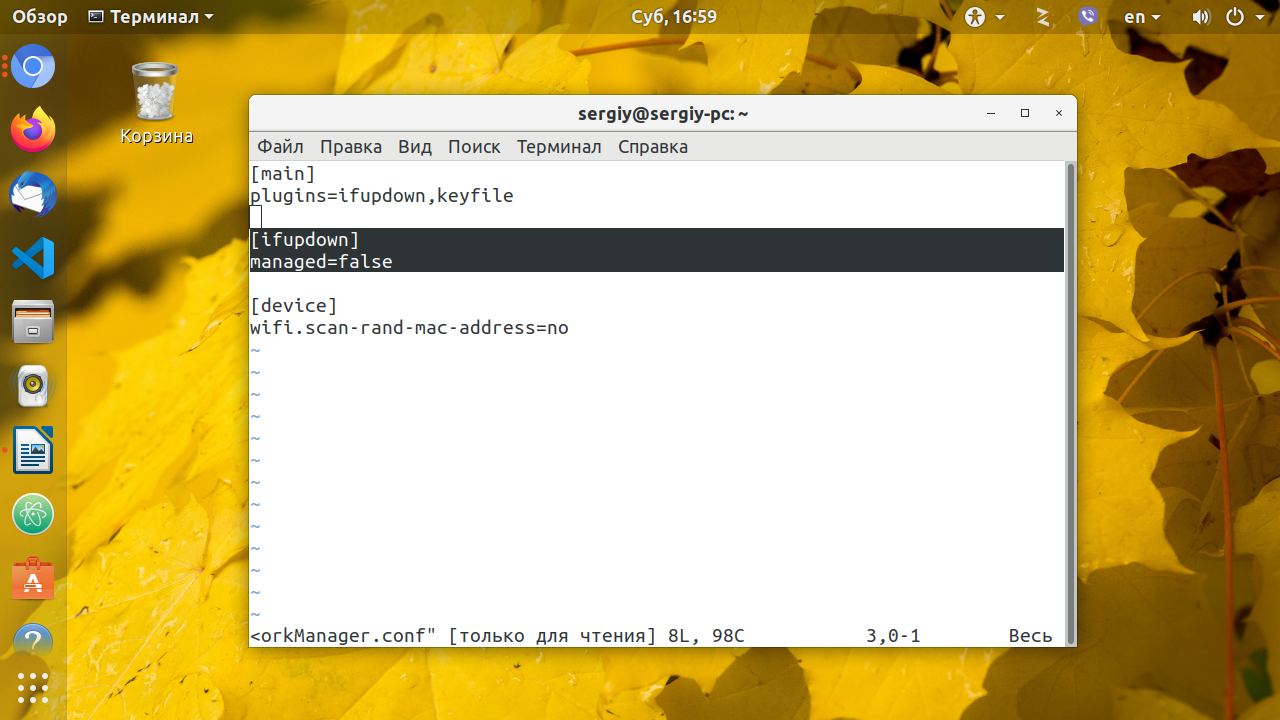This screenshot has width=1280, height=720.
Task: Maximize the terminal window
Action: click(1025, 114)
